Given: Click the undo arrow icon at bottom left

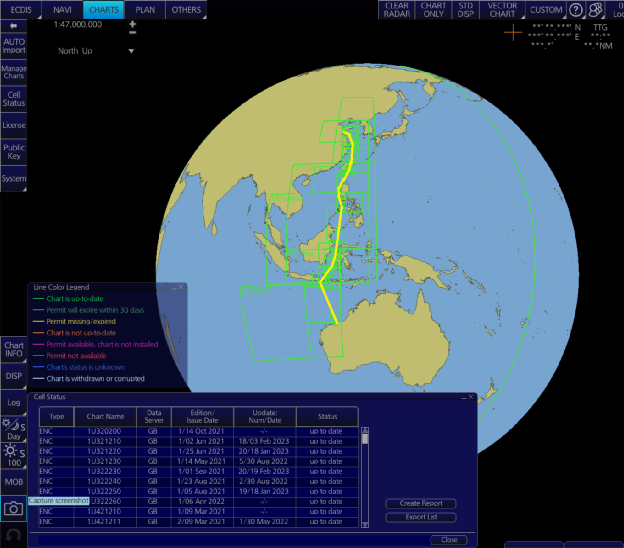Looking at the screenshot, I should pyautogui.click(x=13, y=535).
